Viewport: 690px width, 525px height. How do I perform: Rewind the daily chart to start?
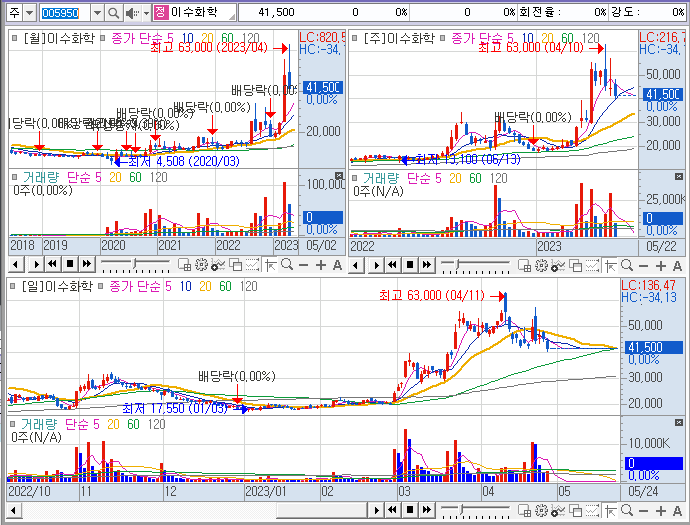[393, 510]
